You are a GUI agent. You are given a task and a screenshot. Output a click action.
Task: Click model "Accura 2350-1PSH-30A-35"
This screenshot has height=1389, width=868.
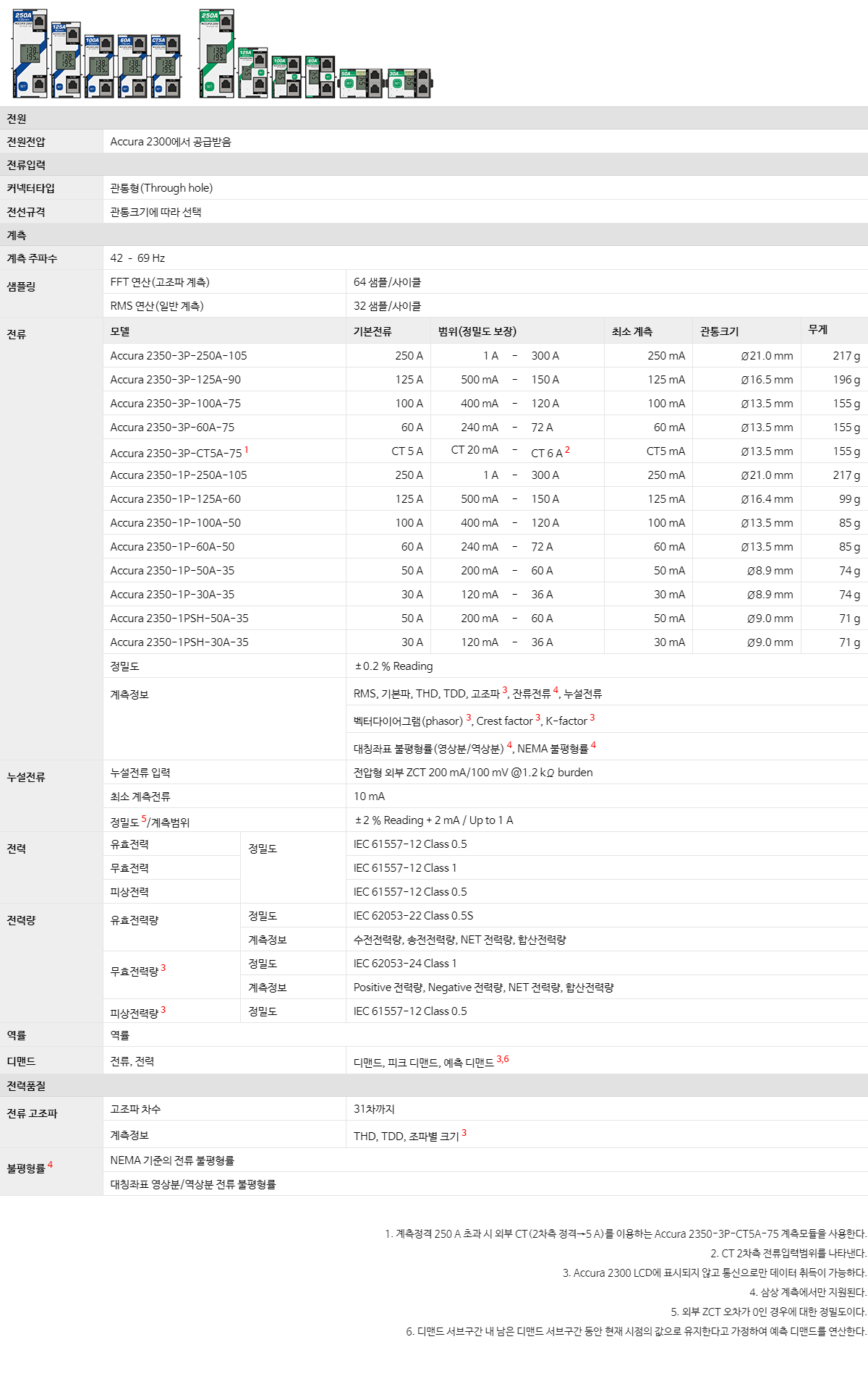pyautogui.click(x=179, y=642)
